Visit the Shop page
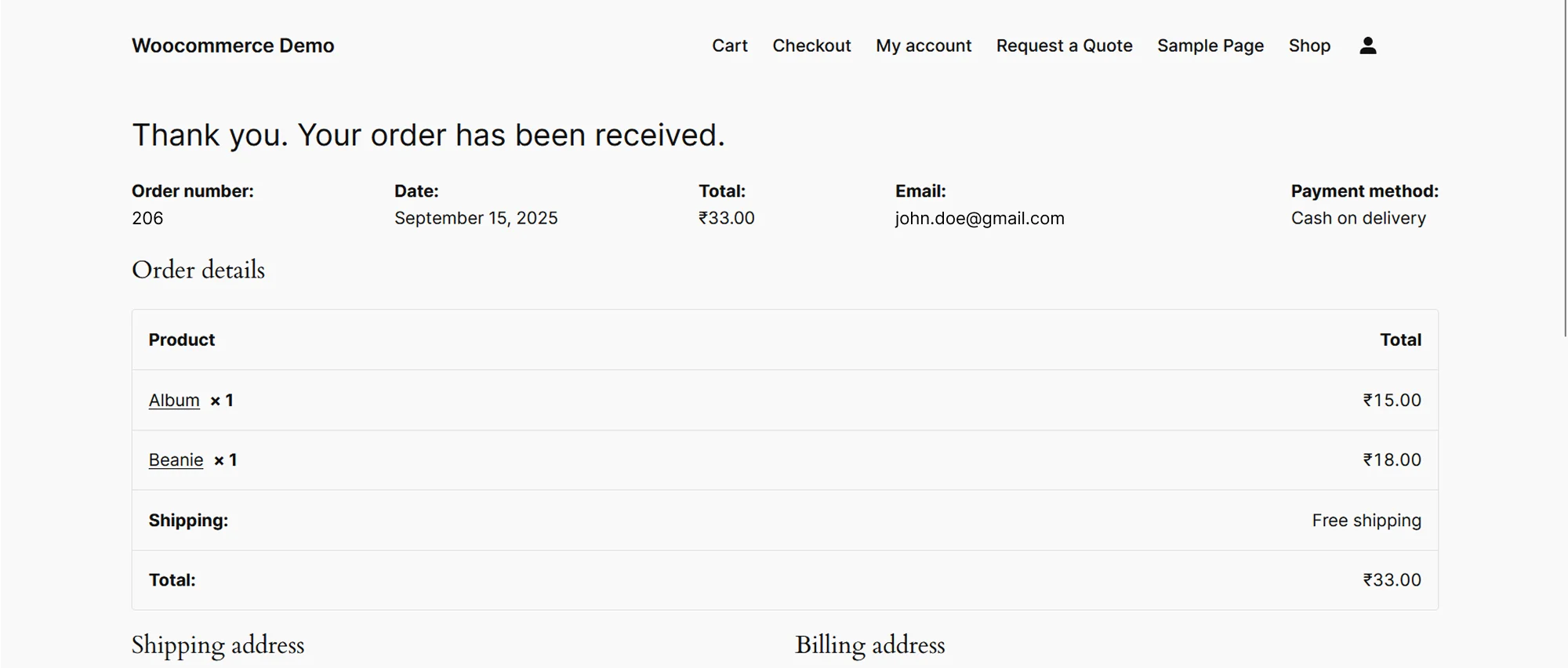Viewport: 1568px width, 668px height. 1309,45
